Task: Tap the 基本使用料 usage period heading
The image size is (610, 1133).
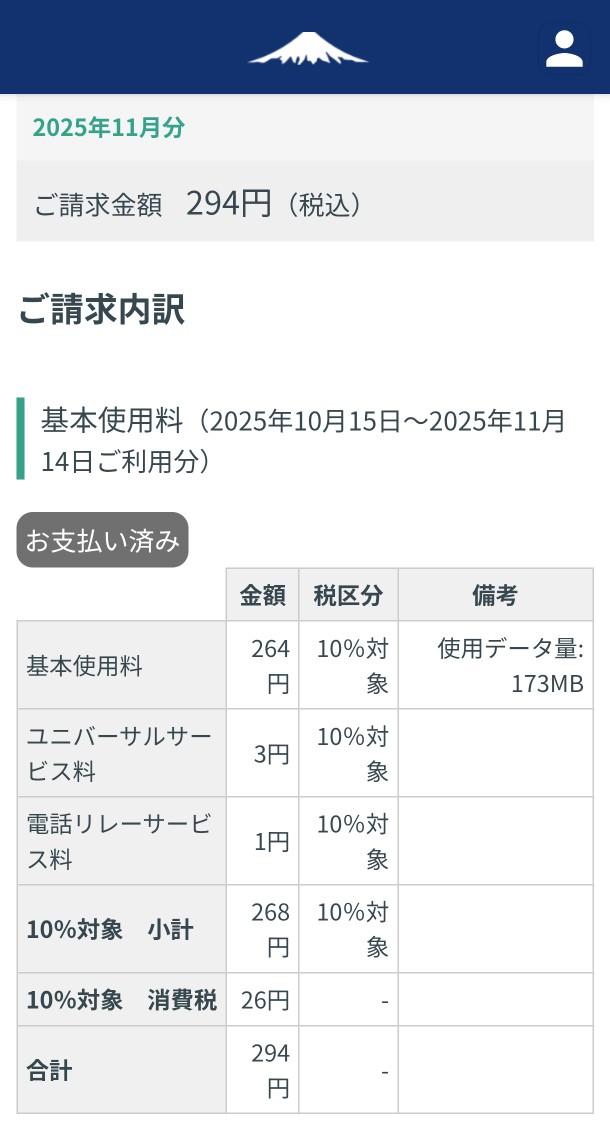Action: (303, 440)
